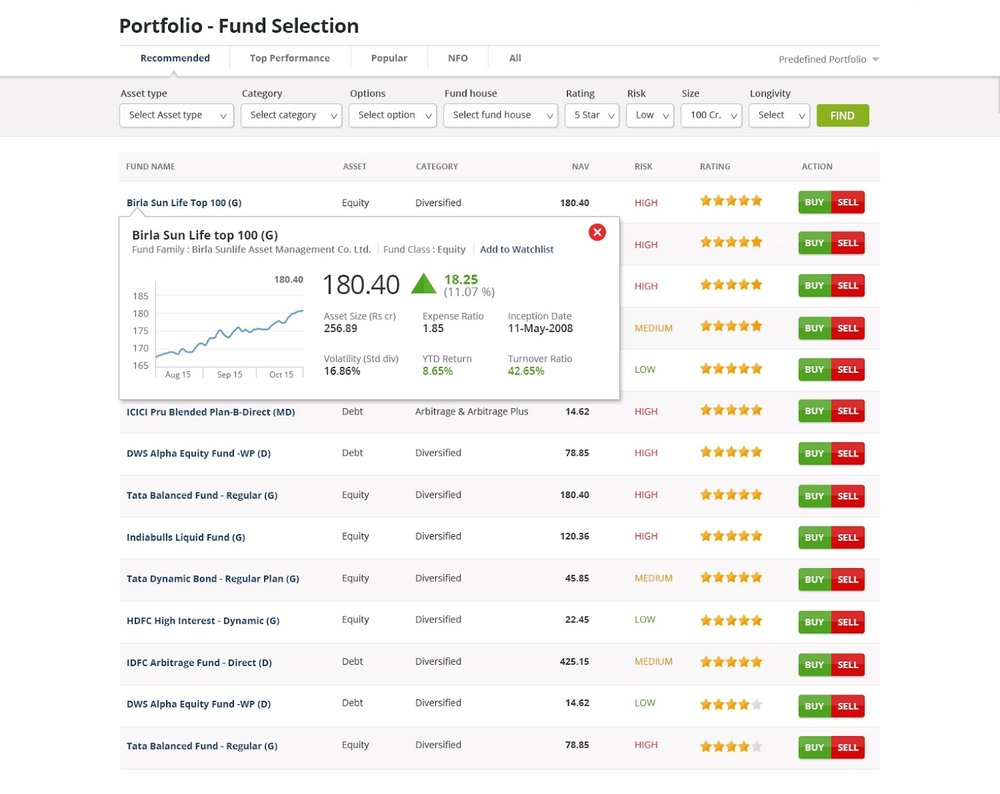Open the Top Performance tab
Screen dimensions: 1000x794
290,58
